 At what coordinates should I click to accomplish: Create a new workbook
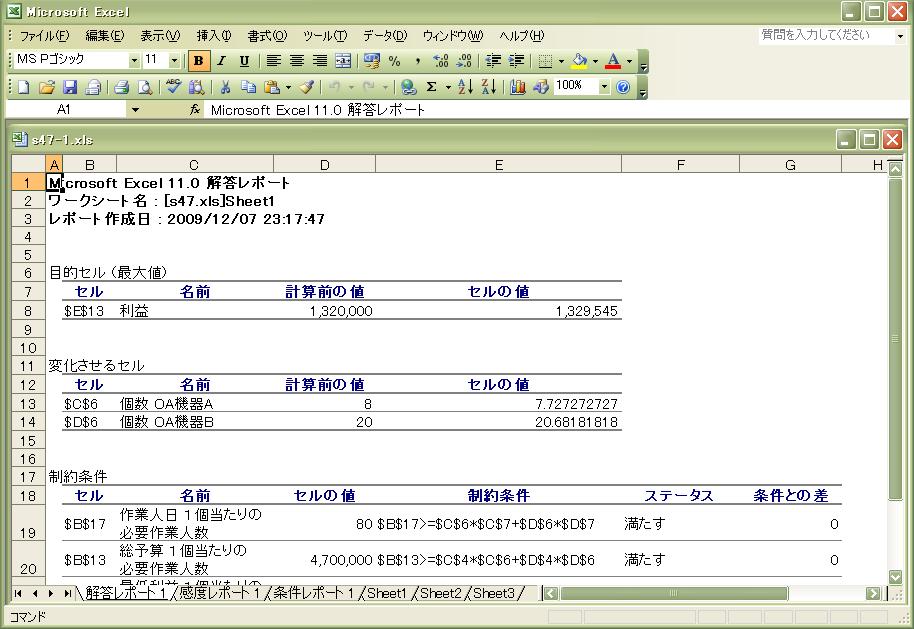[23, 87]
